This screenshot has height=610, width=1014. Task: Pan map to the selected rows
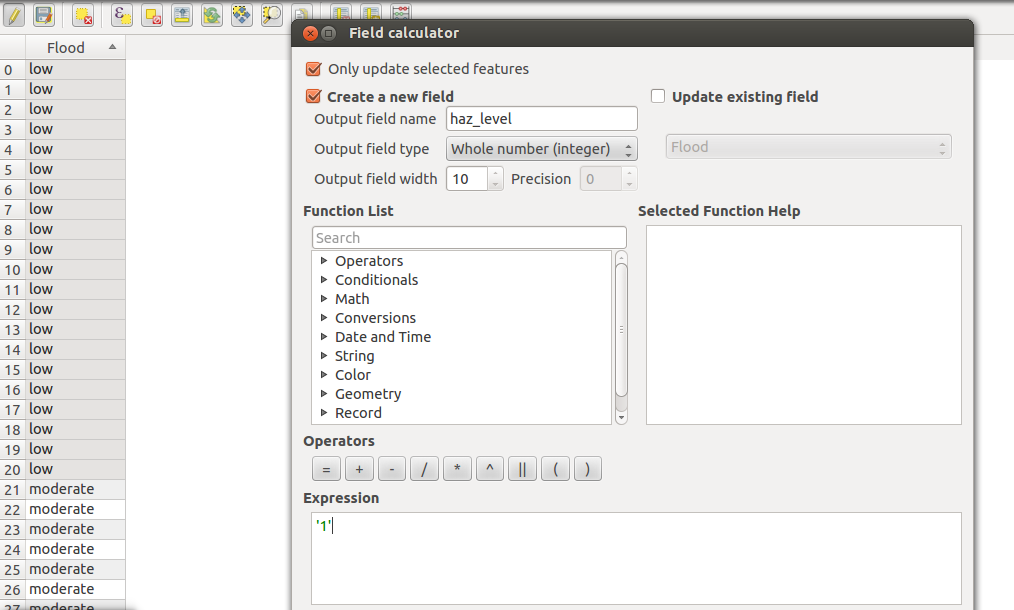[x=242, y=14]
